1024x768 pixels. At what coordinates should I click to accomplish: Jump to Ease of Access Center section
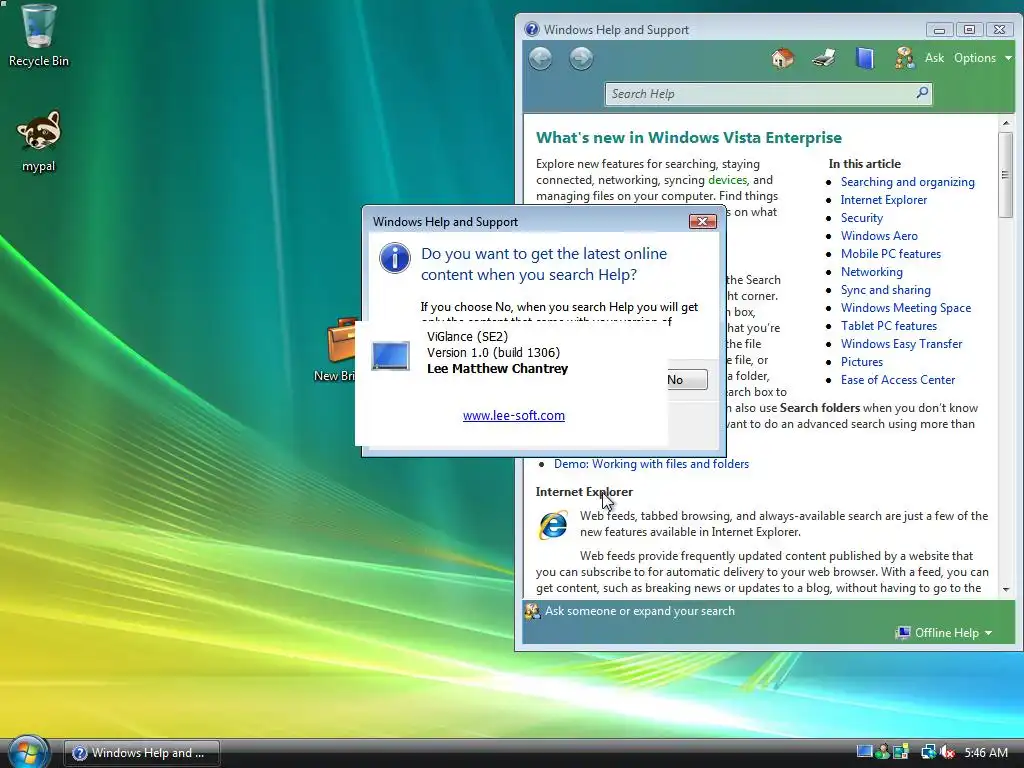point(897,379)
